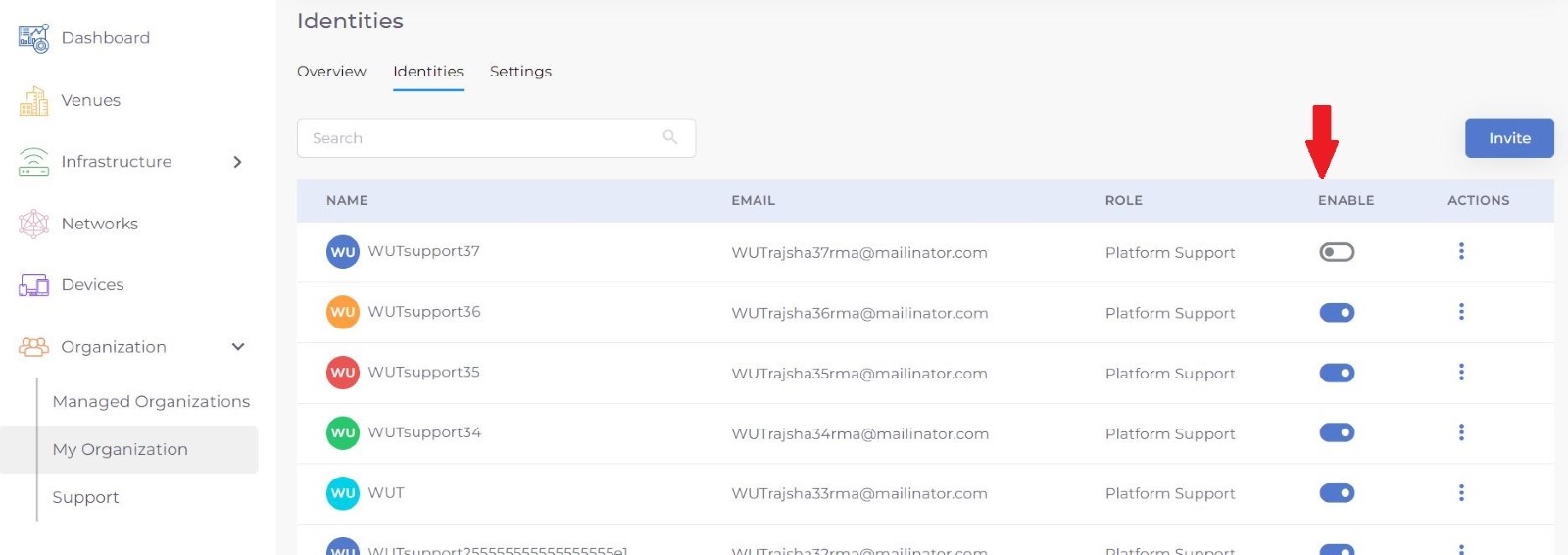Screen dimensions: 1568x555
Task: Disable the WUTsupport34 identity toggle
Action: (1337, 432)
